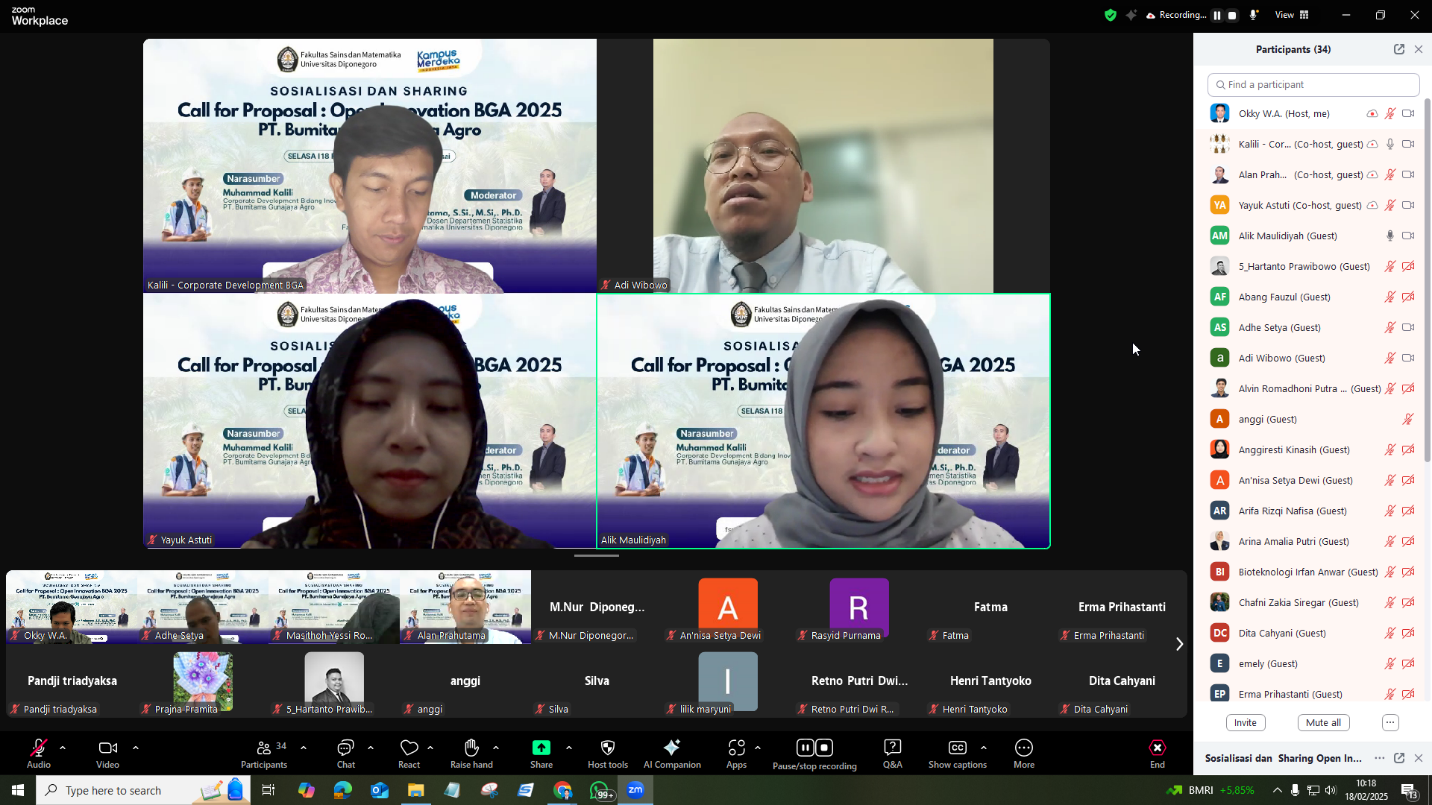Stop recording using top bar stop button
The height and width of the screenshot is (805, 1432).
(x=1232, y=15)
